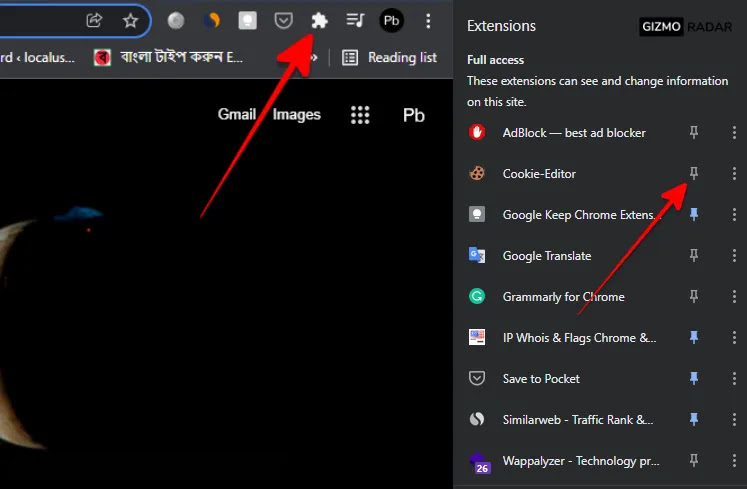This screenshot has height=489, width=747.
Task: Open the Google apps grid
Action: 360,115
